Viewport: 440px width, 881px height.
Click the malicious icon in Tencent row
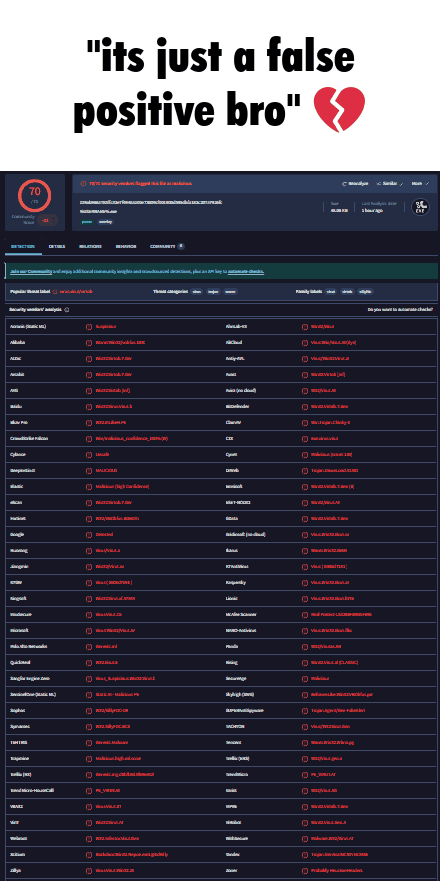pyautogui.click(x=305, y=742)
